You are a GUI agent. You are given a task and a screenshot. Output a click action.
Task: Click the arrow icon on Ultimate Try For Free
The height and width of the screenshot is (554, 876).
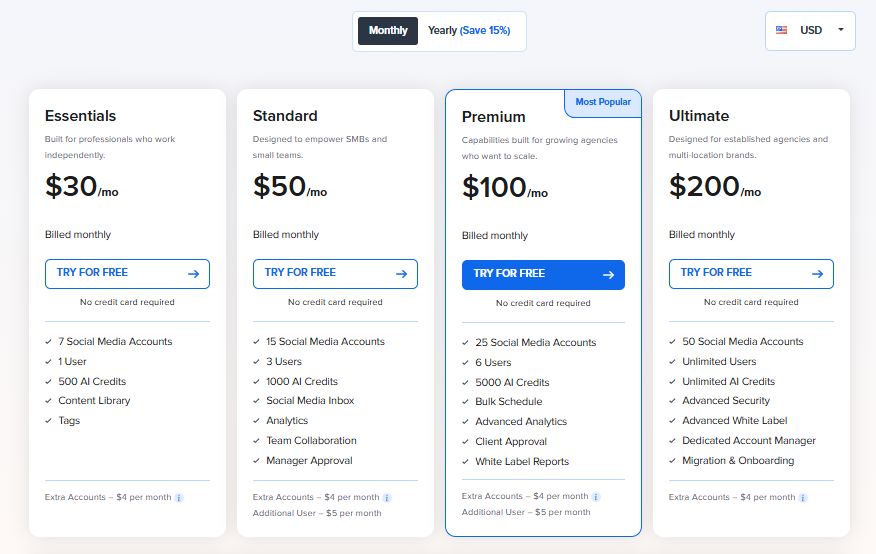[x=817, y=273]
